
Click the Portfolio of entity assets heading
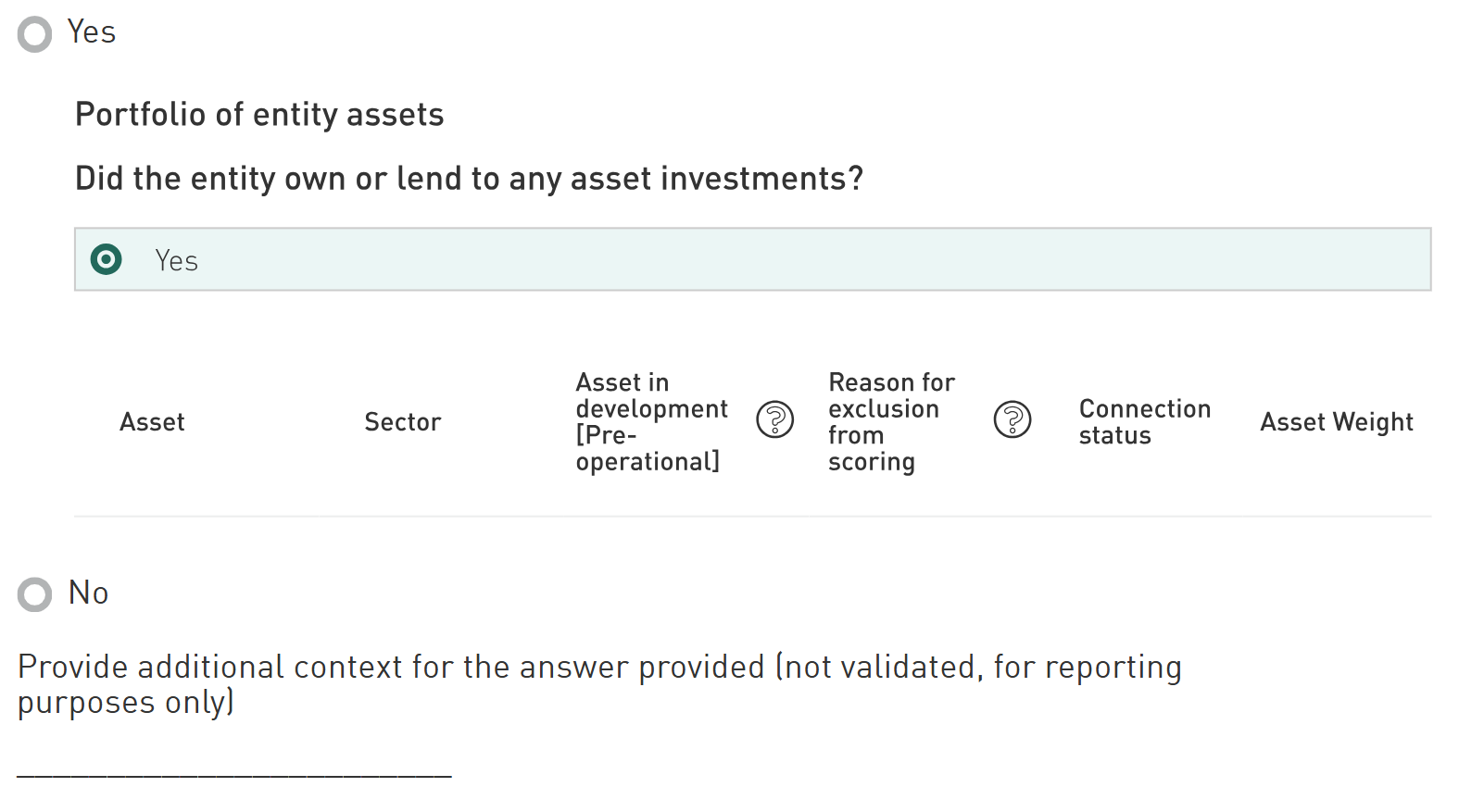[259, 115]
